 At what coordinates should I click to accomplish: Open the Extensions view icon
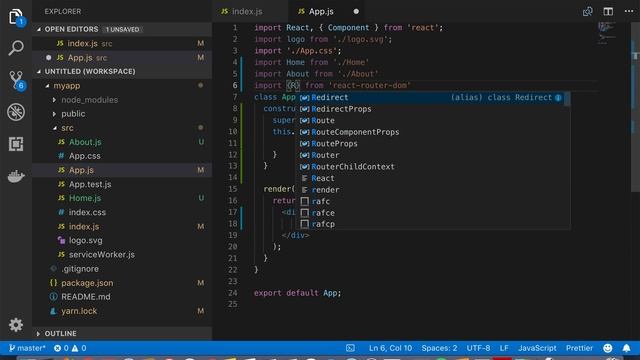coord(16,144)
